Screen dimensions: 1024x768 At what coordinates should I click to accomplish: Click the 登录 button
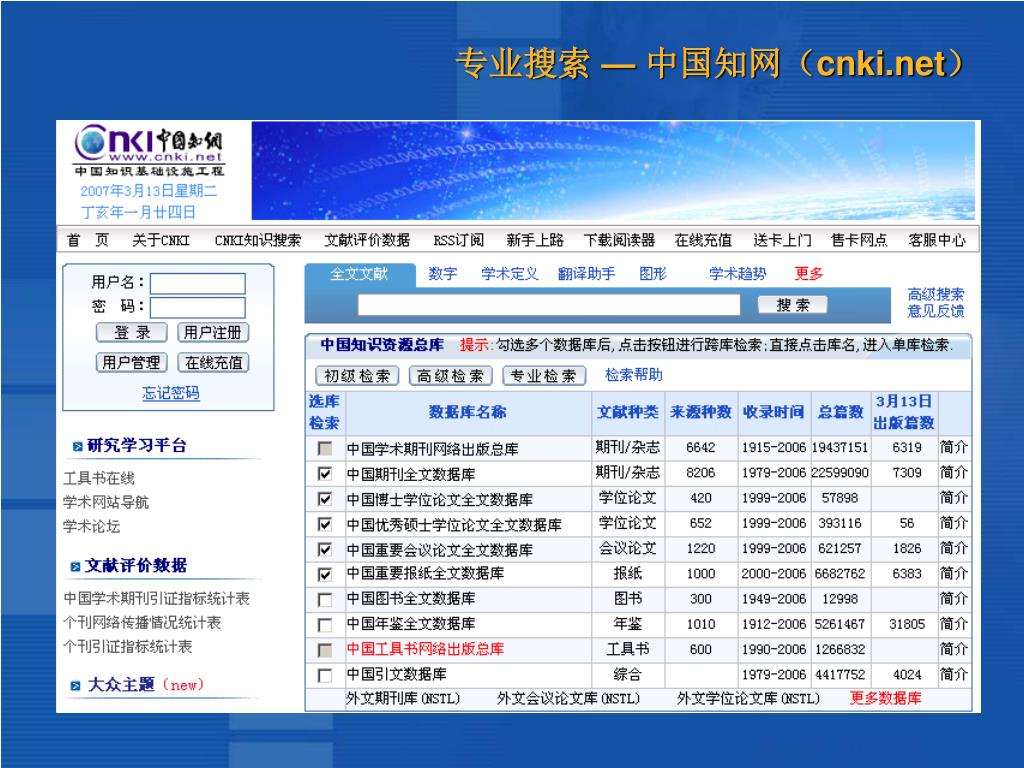point(132,333)
